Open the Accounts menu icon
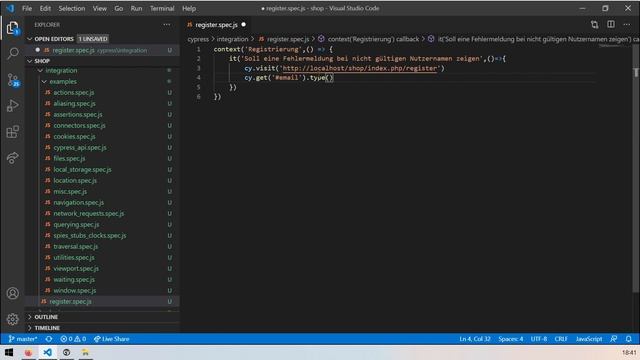 coord(13,293)
